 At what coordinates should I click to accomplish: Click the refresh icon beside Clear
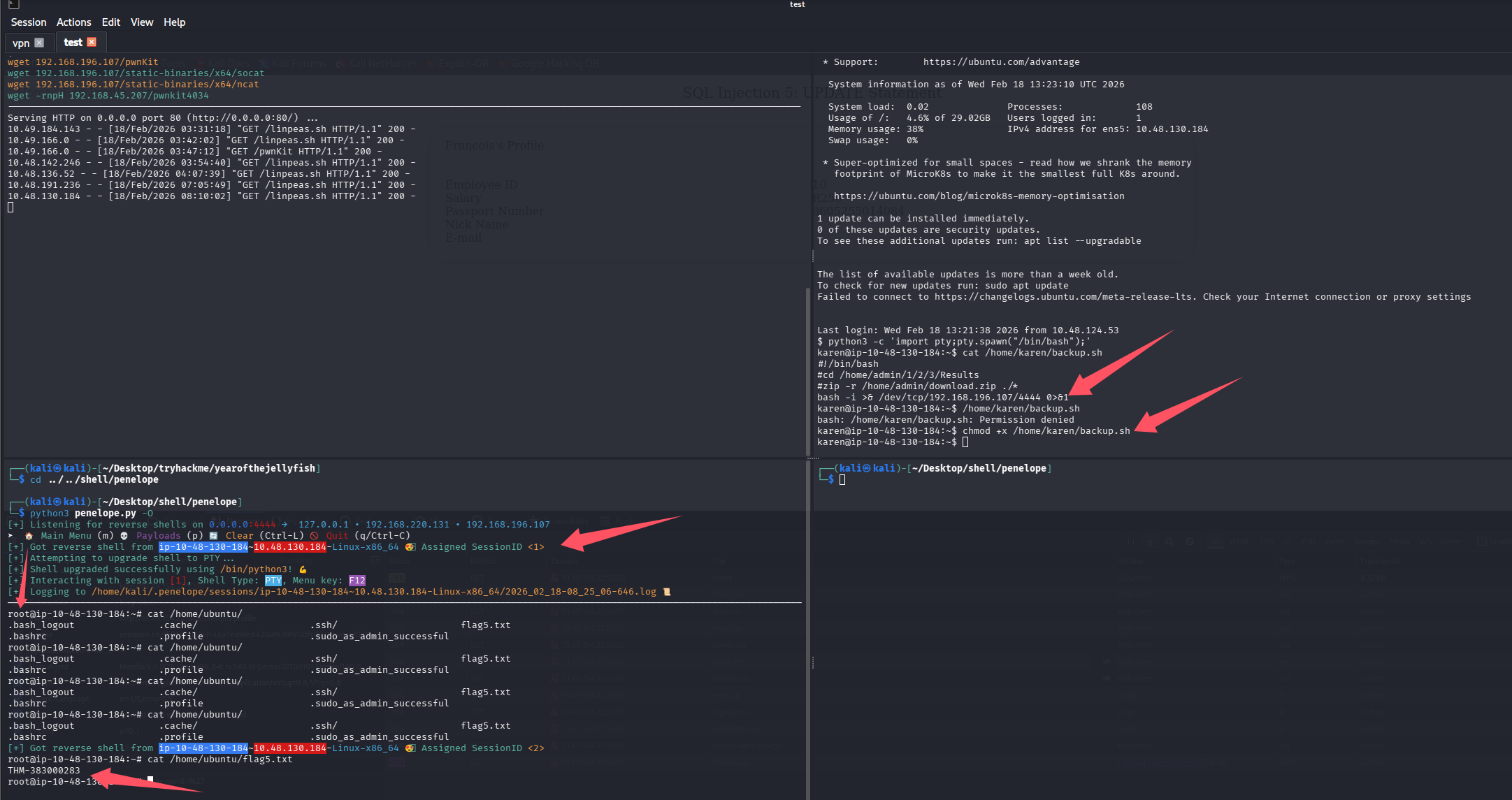coord(213,536)
